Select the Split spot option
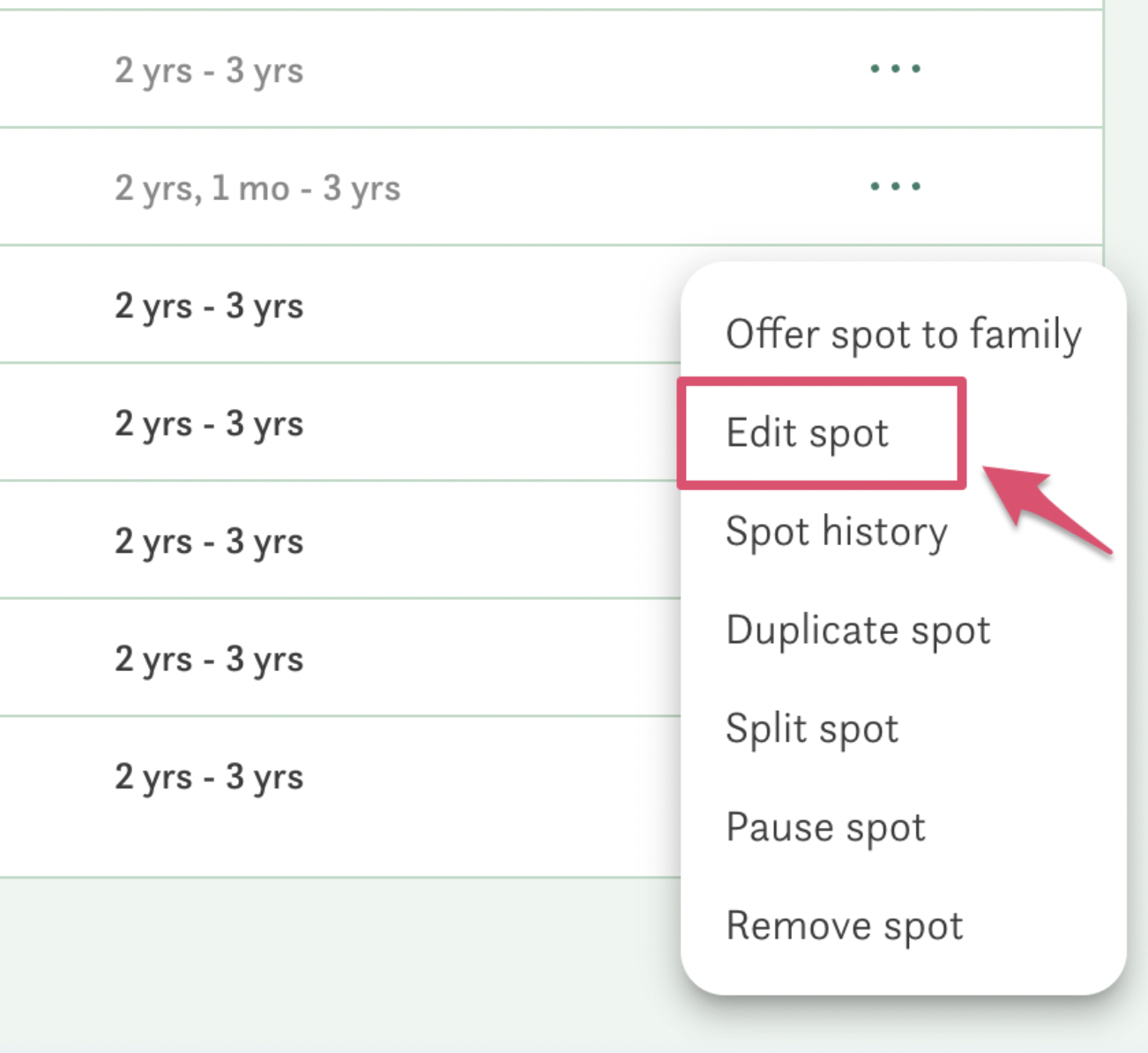The height and width of the screenshot is (1053, 1148). [812, 729]
